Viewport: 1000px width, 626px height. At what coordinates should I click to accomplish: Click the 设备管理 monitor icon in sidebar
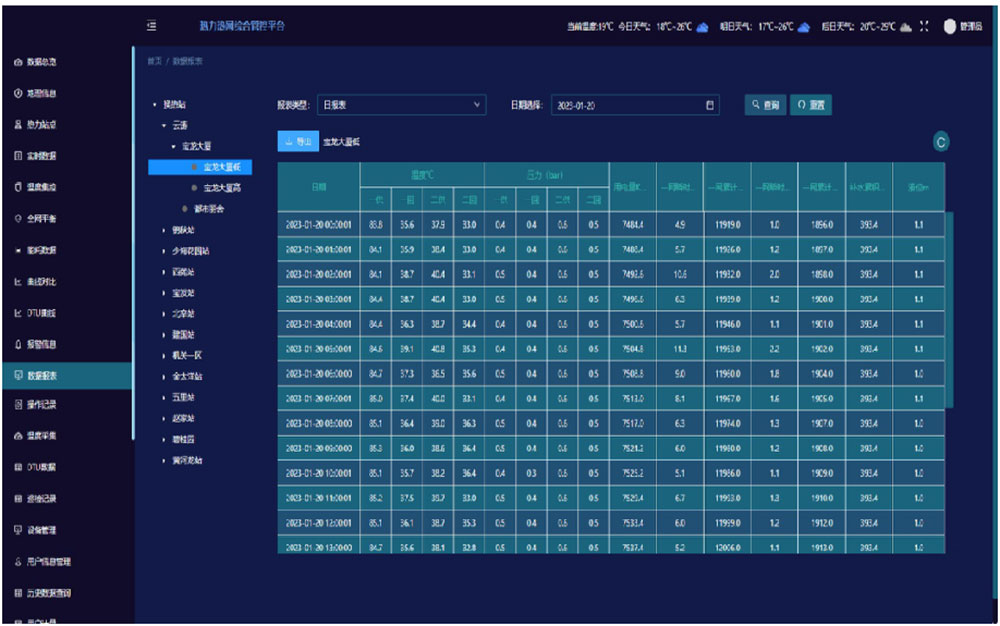tap(18, 530)
